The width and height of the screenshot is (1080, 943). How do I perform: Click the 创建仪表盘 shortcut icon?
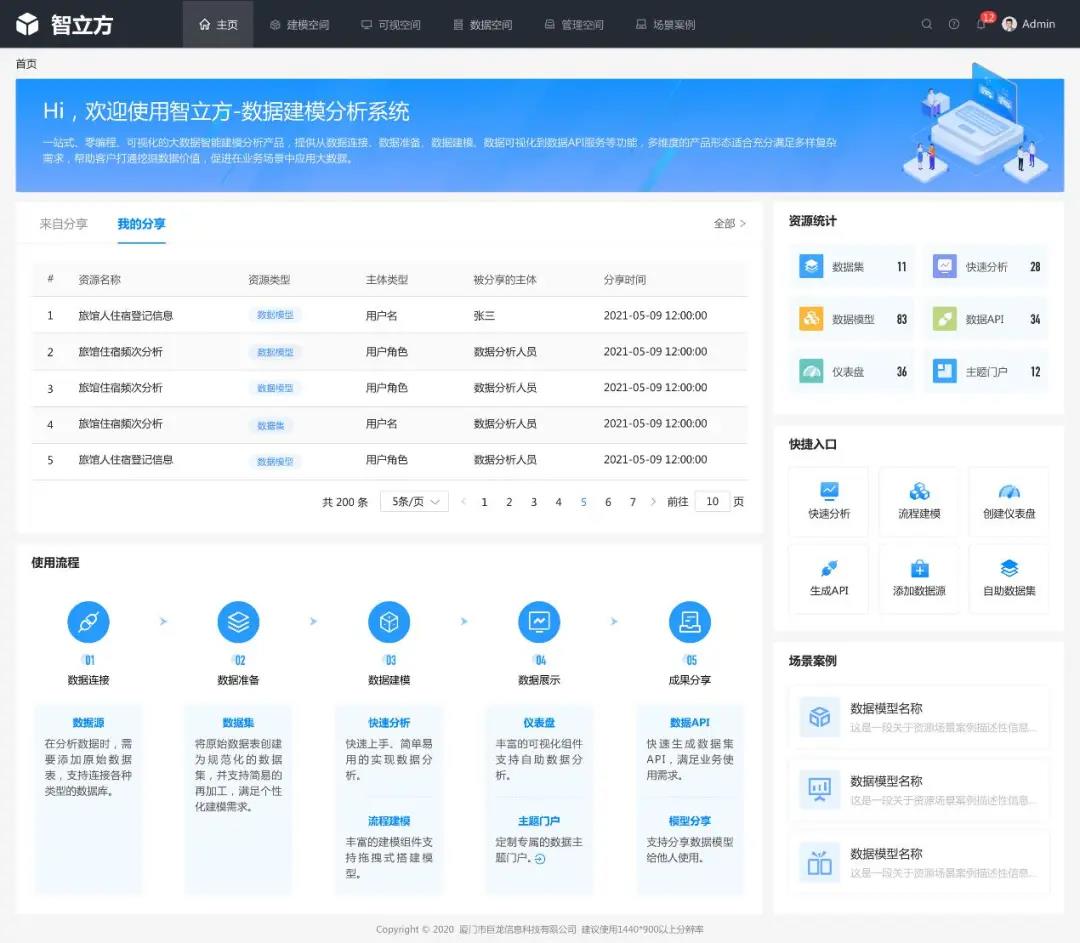point(1009,491)
